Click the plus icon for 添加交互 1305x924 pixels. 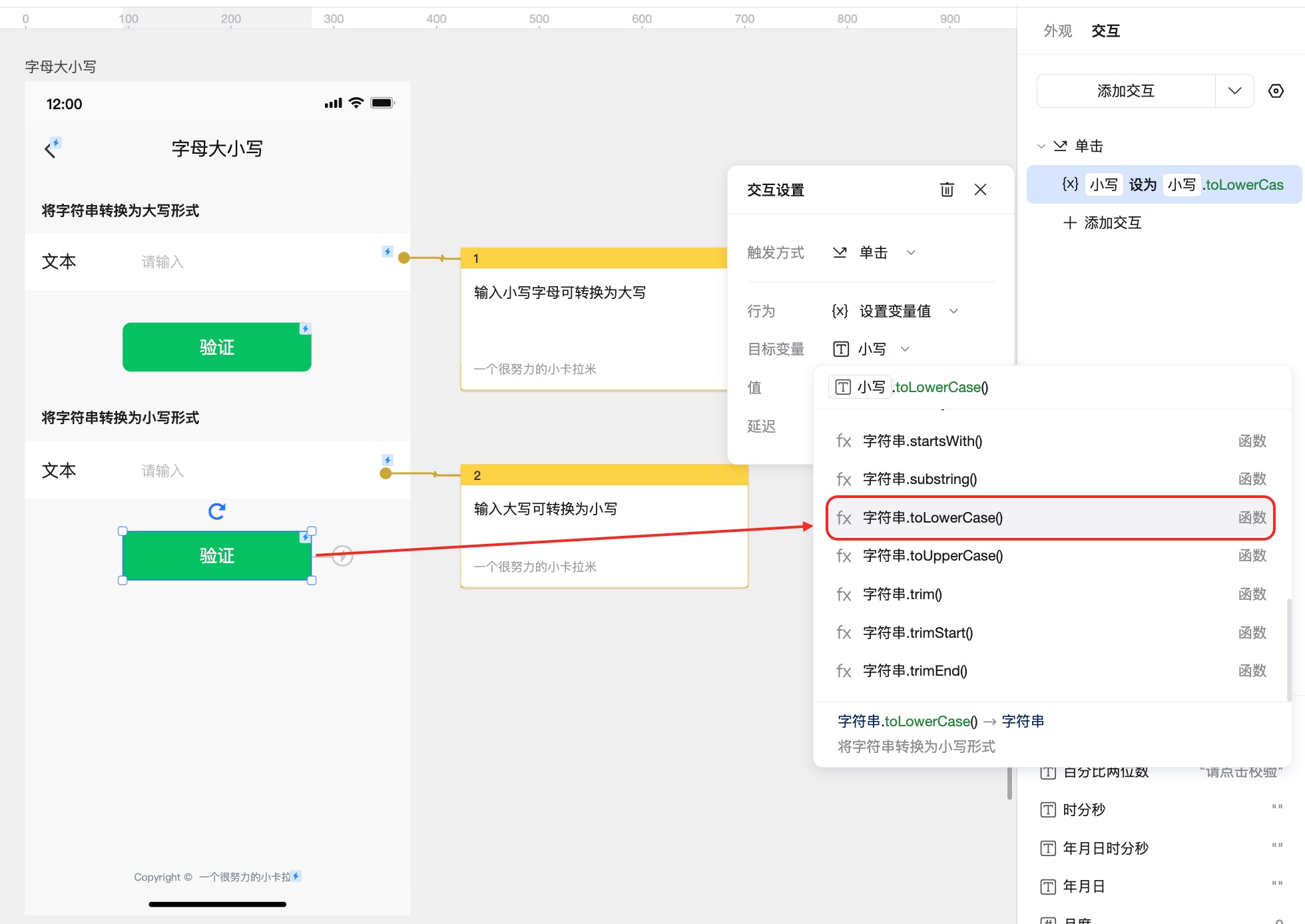coord(1069,222)
